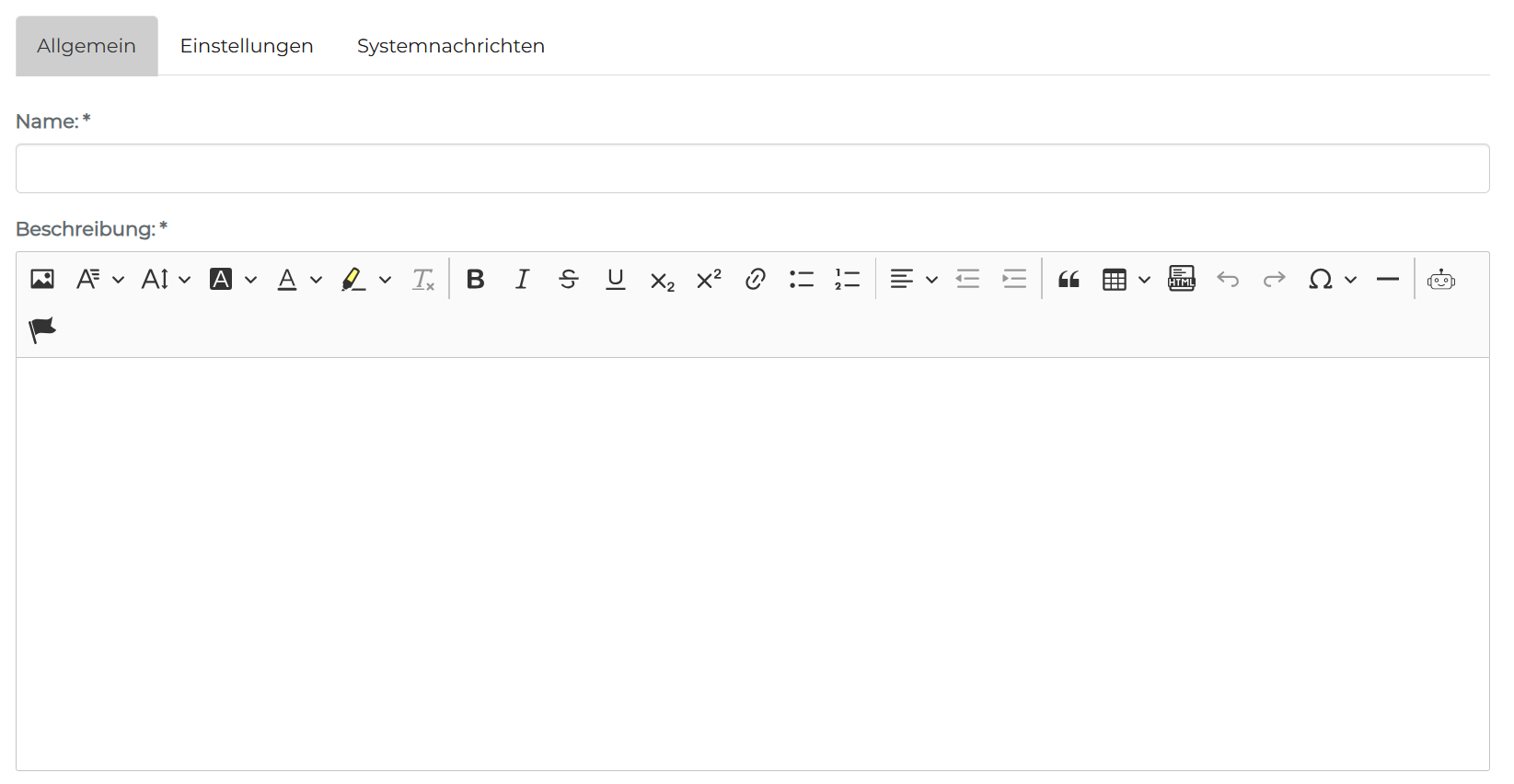
Task: Open the Systemnachrichten tab
Action: point(450,46)
